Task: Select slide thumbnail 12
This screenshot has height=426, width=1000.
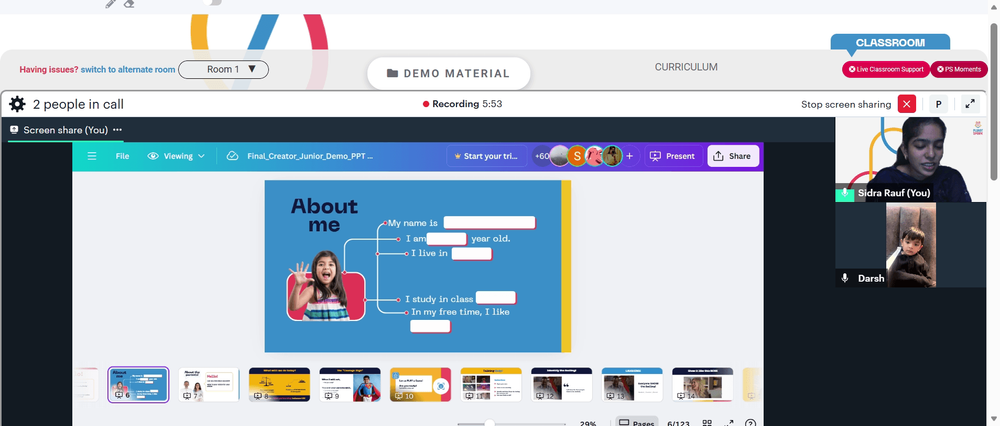Action: [x=561, y=385]
